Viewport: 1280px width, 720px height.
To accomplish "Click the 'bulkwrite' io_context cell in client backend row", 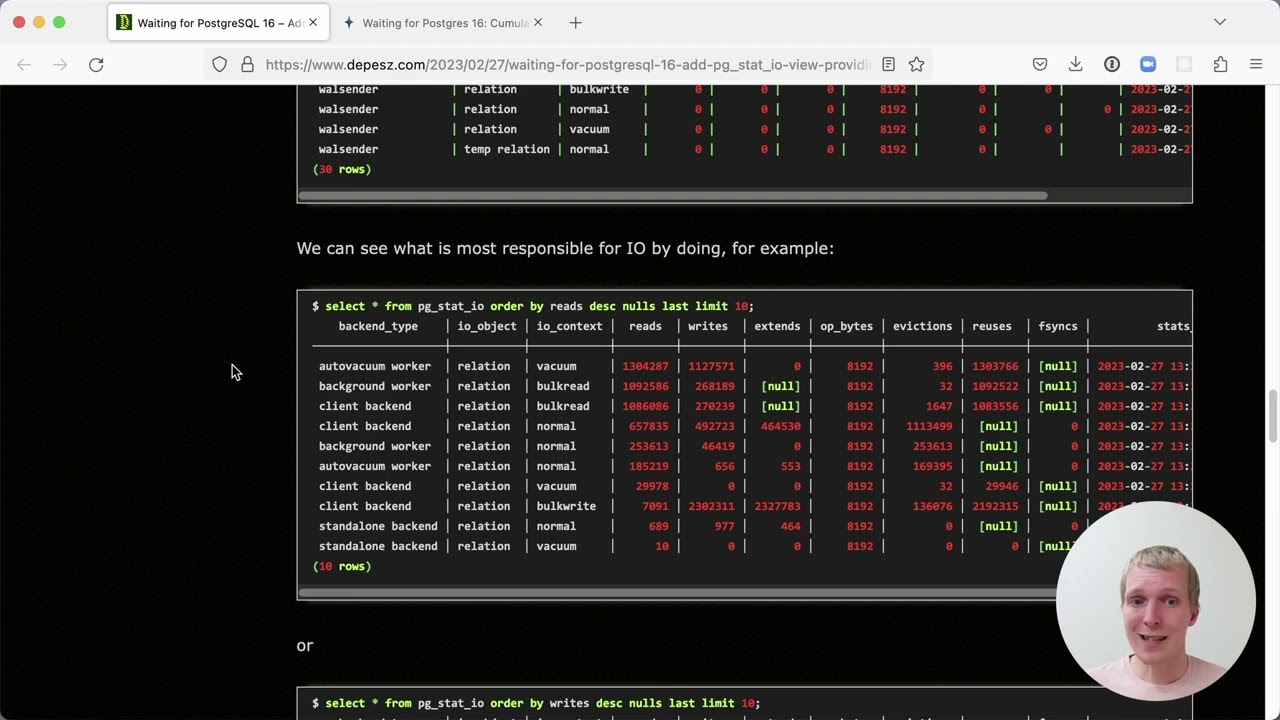I will 566,506.
